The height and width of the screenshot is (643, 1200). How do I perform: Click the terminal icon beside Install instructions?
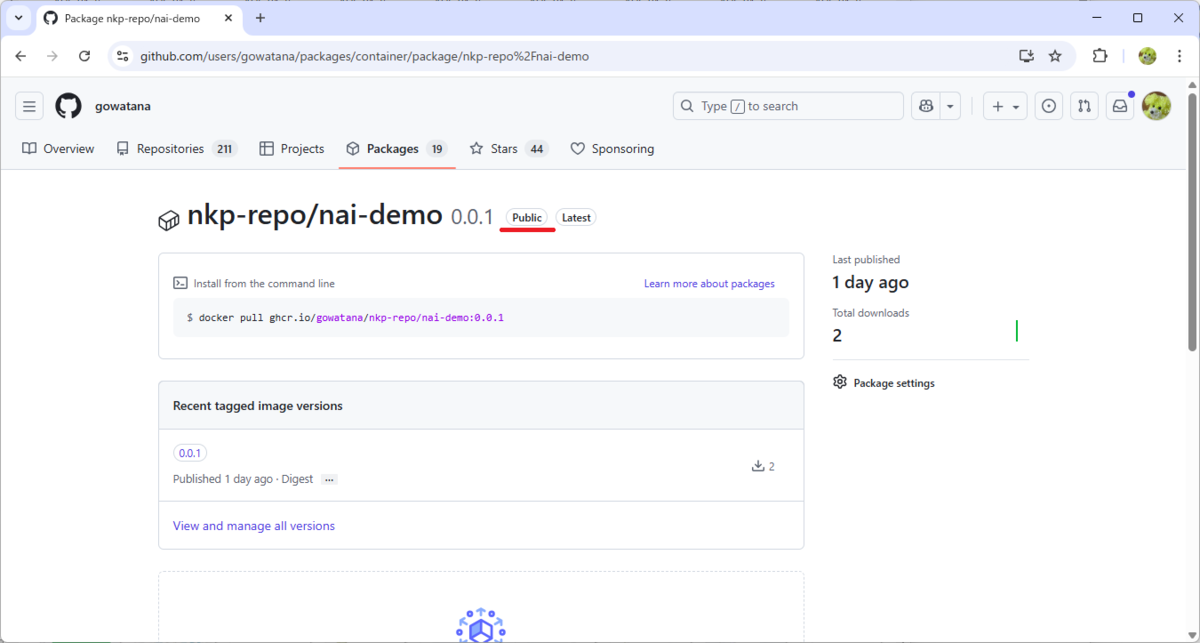pos(180,284)
